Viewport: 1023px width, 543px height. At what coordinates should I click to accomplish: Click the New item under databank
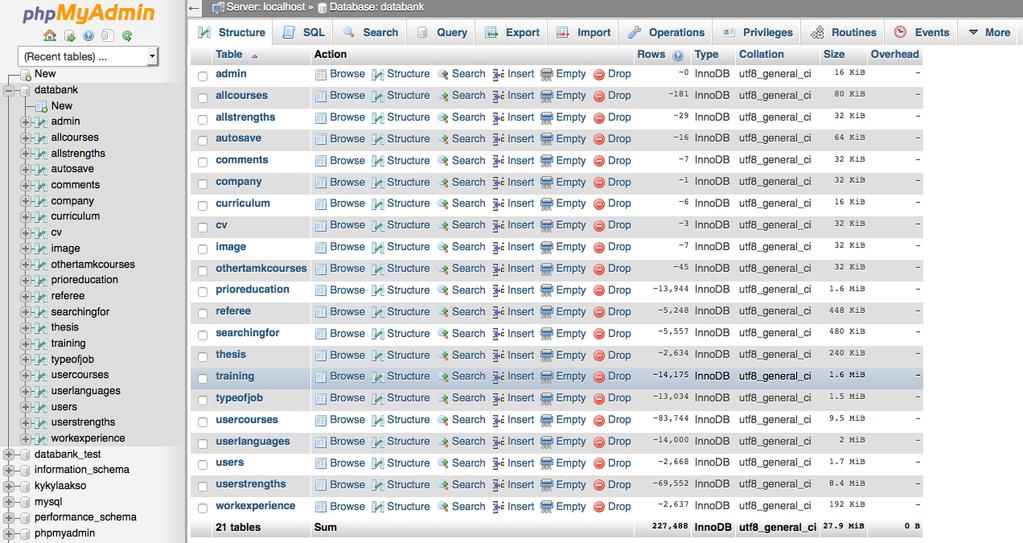pyautogui.click(x=62, y=106)
